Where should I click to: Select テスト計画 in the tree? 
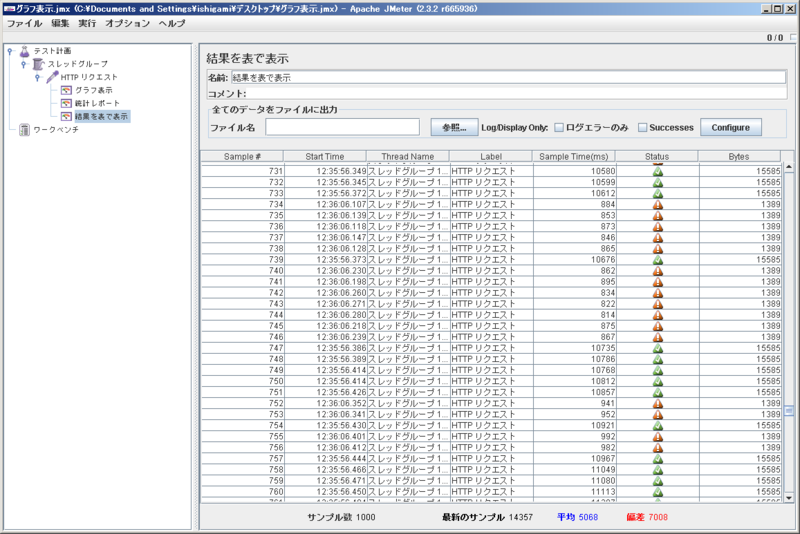pos(53,51)
